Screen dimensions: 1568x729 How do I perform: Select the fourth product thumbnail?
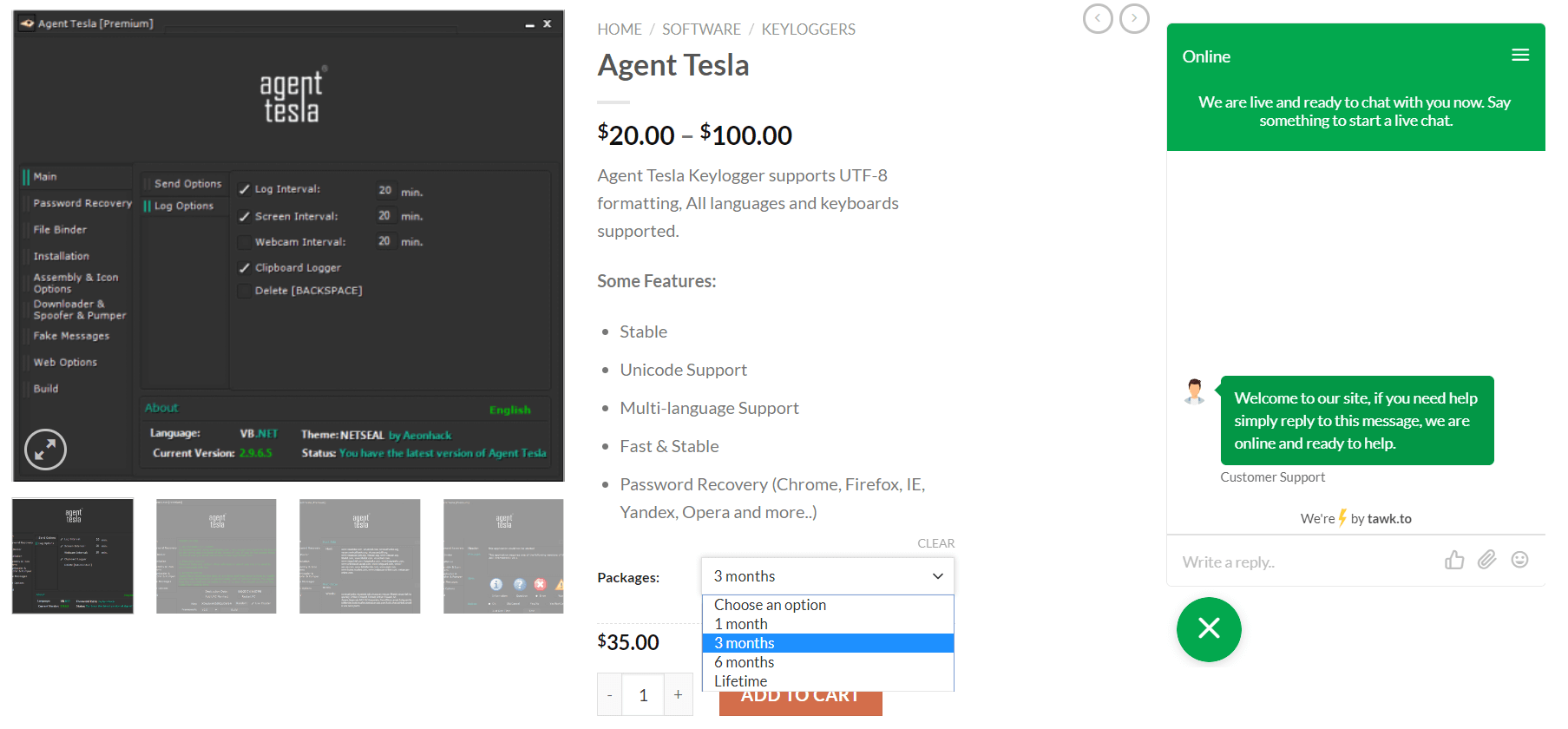503,556
